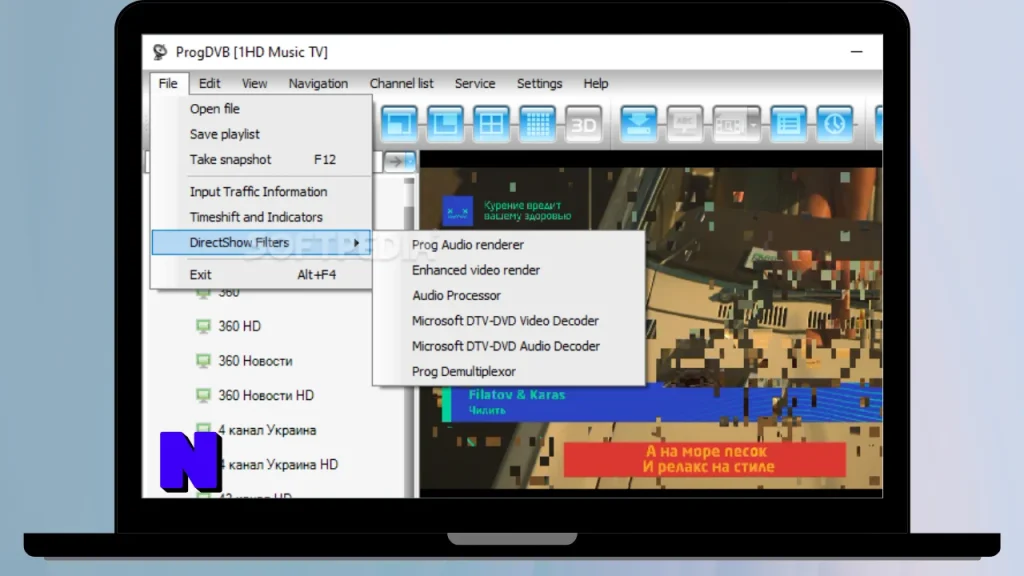Click the ABC subtitles/teletext toolbar icon
This screenshot has height=576, width=1024.
pos(684,123)
